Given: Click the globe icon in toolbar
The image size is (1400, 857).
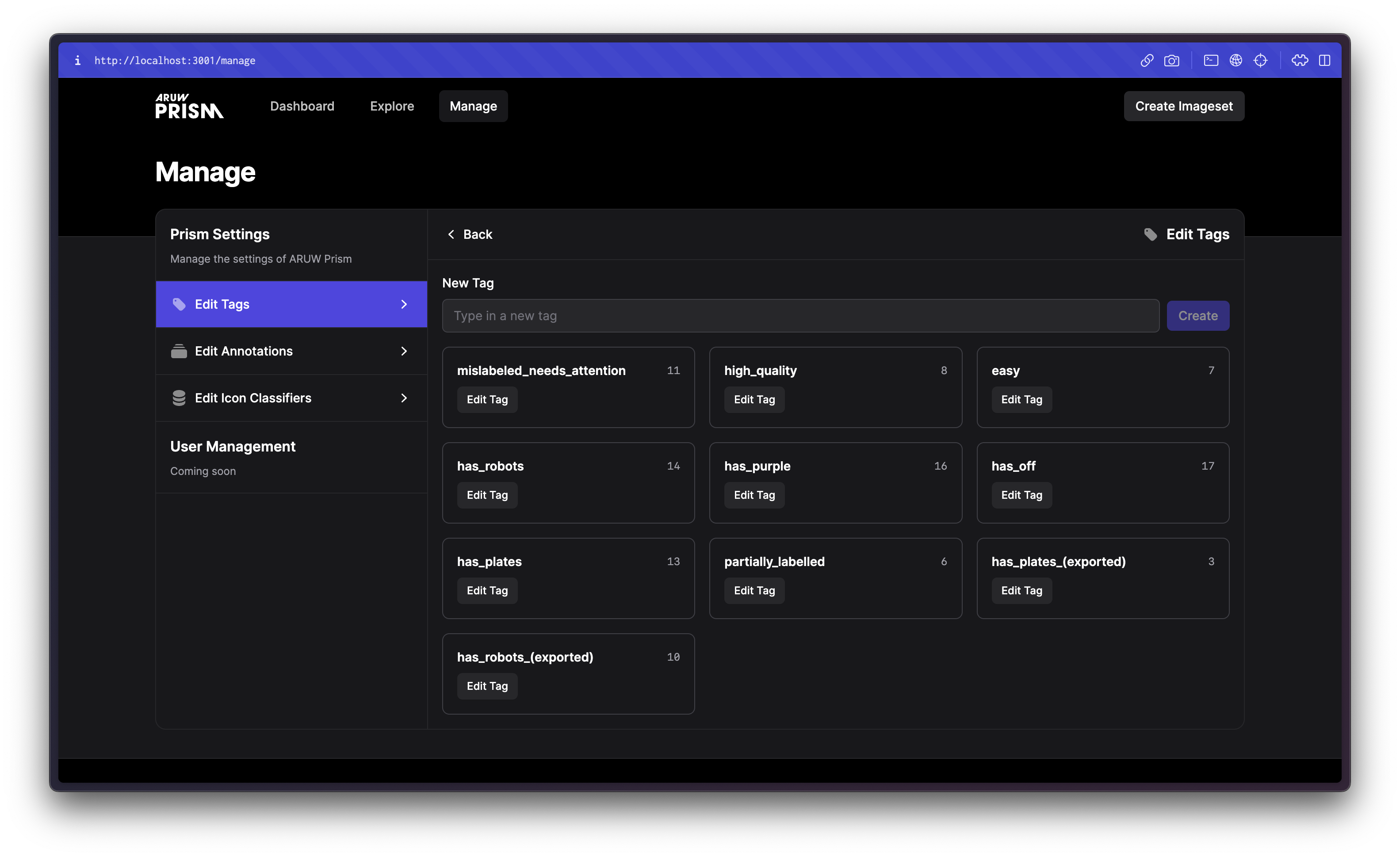Looking at the screenshot, I should [x=1236, y=60].
